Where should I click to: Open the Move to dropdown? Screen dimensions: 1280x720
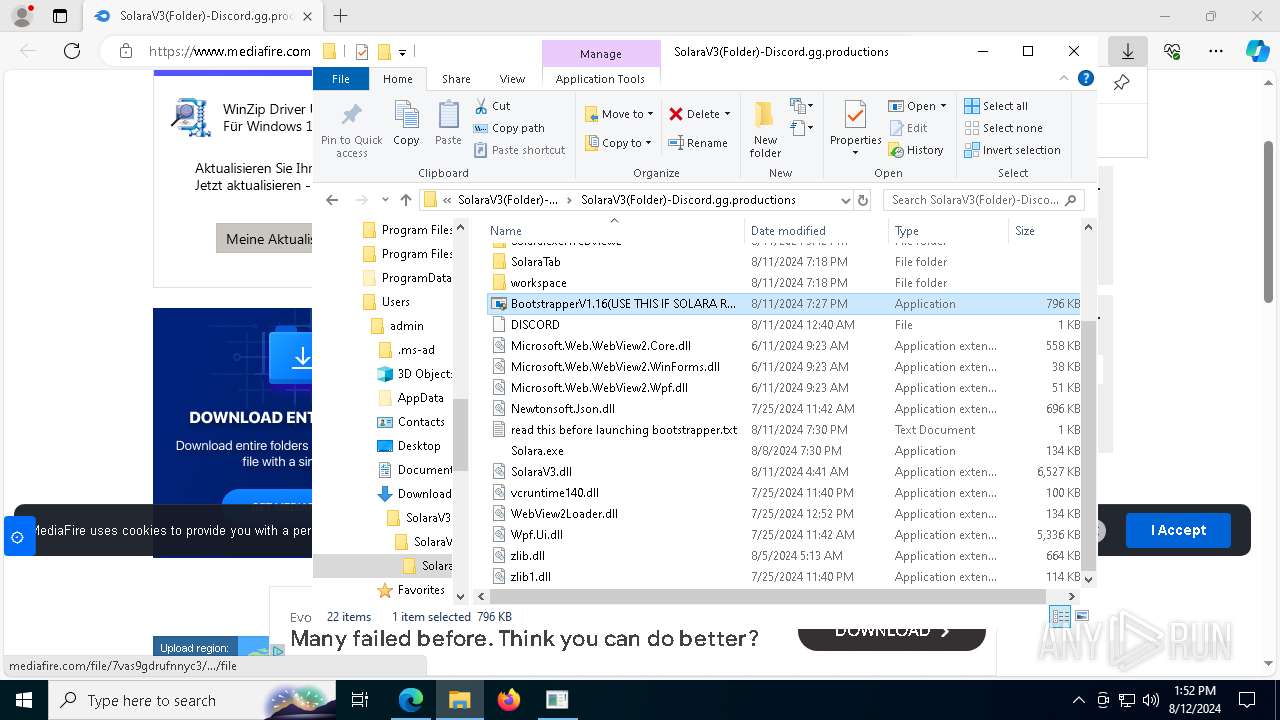[x=619, y=114]
